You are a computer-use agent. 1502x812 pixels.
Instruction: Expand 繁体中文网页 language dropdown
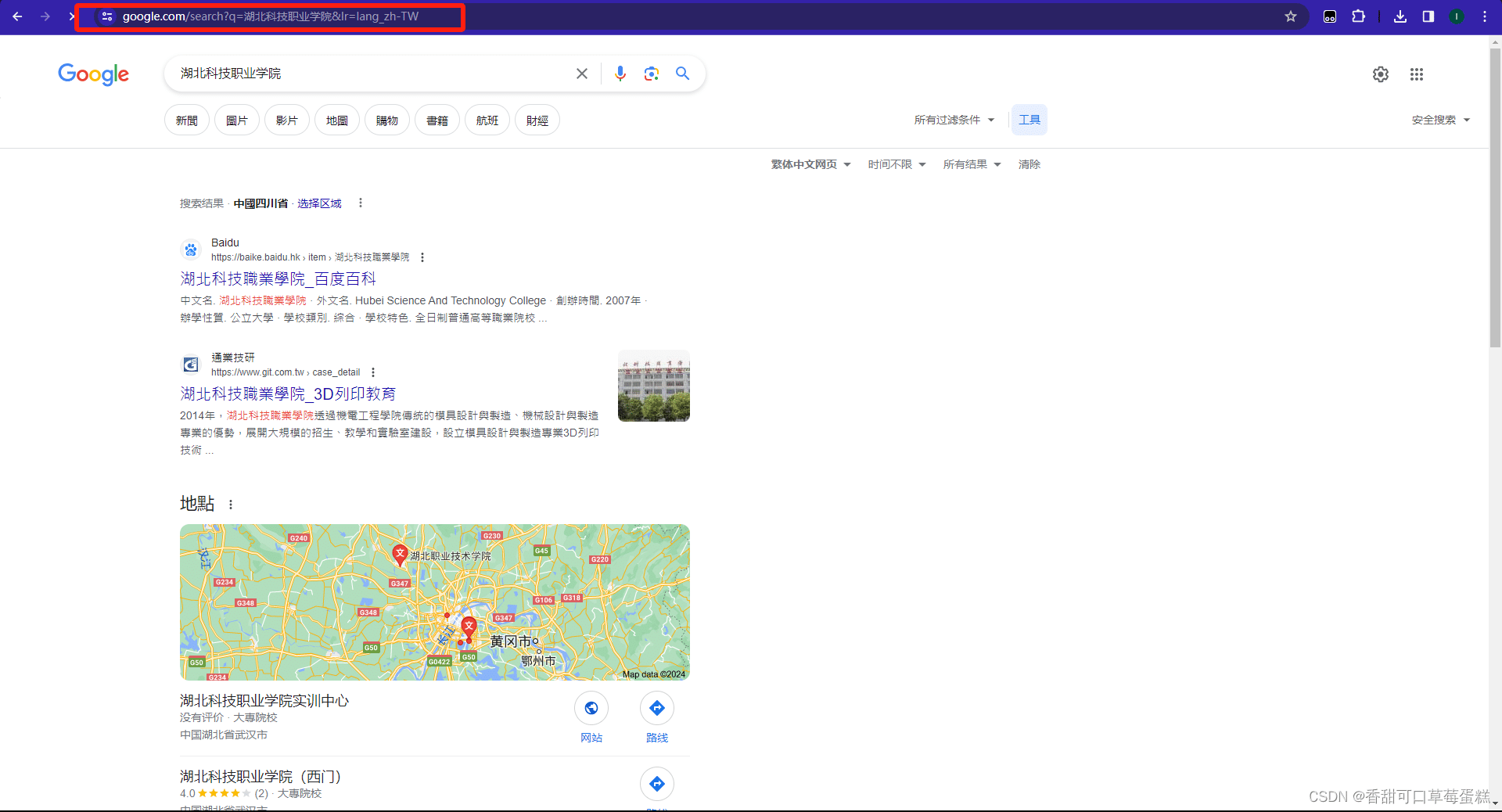tap(810, 164)
